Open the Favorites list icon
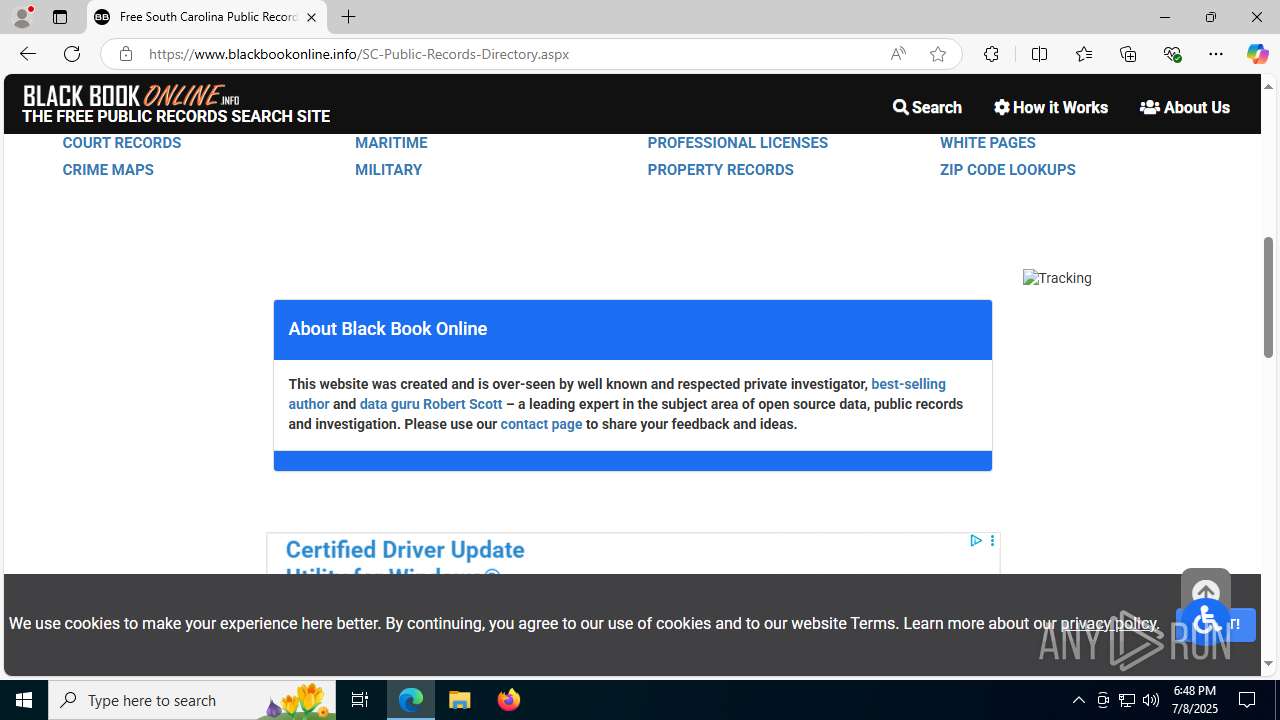The height and width of the screenshot is (720, 1280). click(x=1084, y=54)
